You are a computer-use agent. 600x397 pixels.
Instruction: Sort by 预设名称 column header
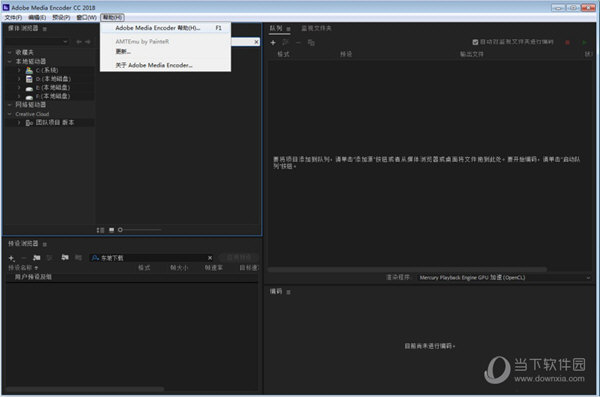click(23, 268)
